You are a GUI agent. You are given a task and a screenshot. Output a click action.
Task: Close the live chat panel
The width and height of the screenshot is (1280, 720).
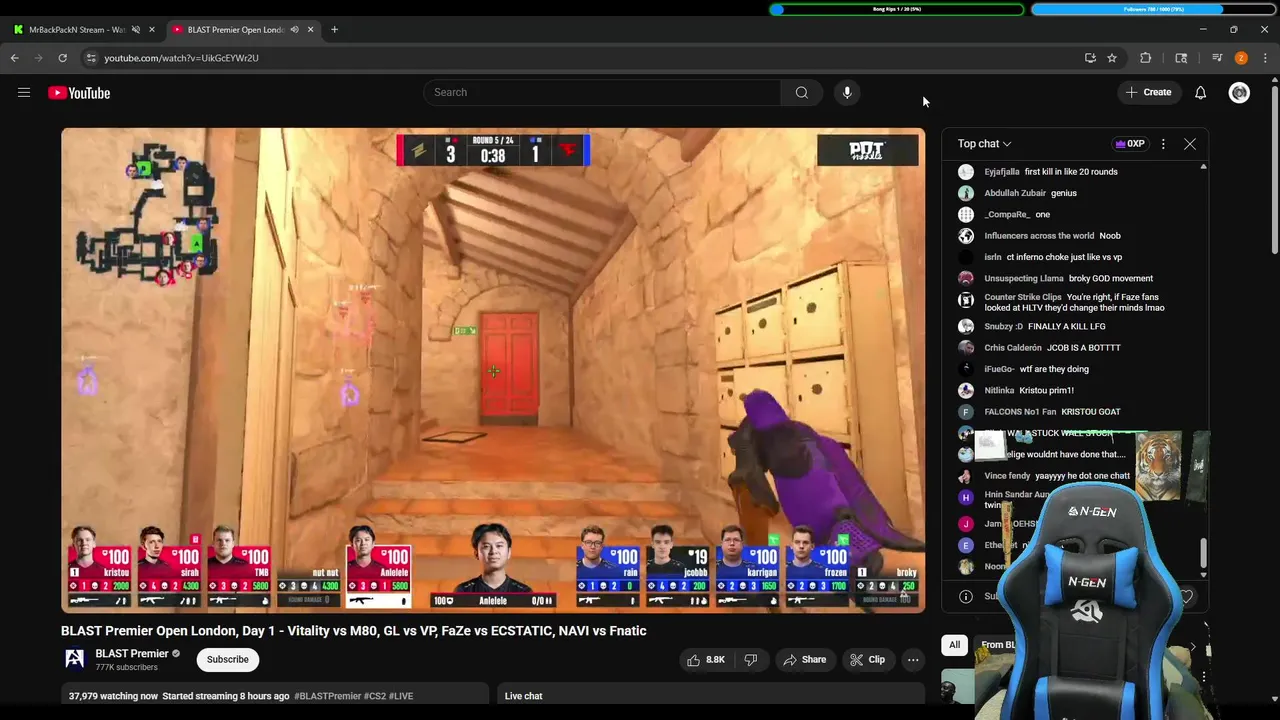(x=1190, y=144)
